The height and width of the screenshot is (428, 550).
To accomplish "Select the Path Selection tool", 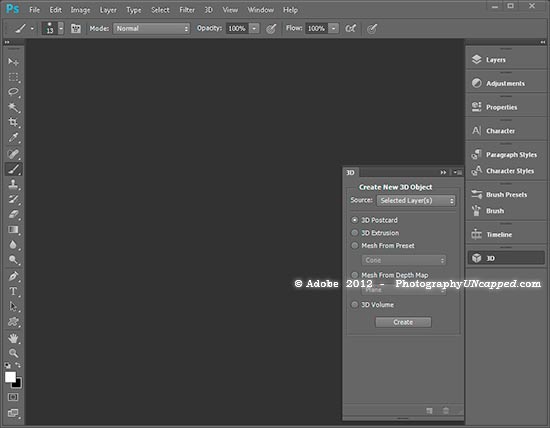I will pyautogui.click(x=13, y=306).
